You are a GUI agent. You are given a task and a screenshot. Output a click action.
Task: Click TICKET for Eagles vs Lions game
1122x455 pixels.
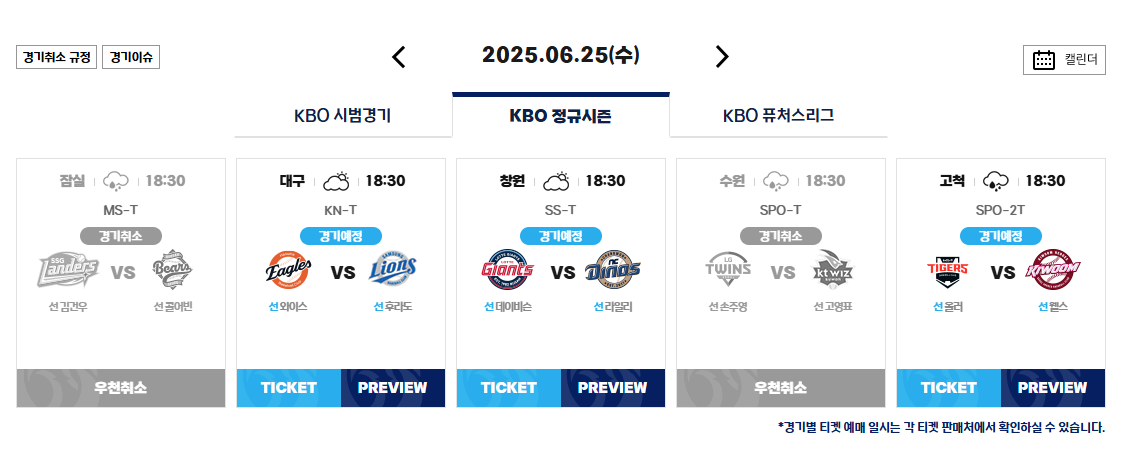coord(289,388)
